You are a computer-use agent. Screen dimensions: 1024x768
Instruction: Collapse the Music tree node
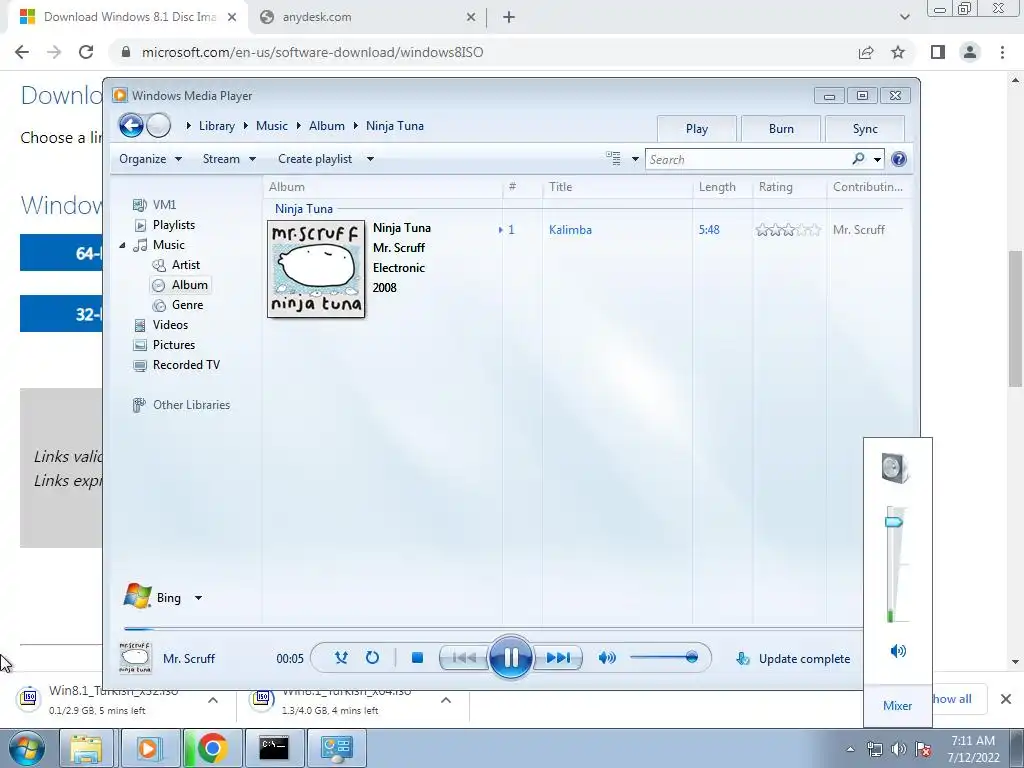(122, 245)
